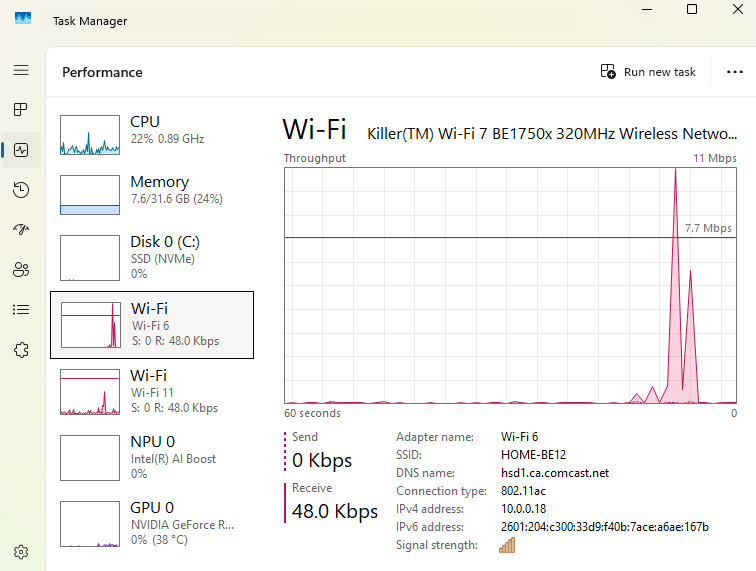Open the Startup apps page icon

pos(21,229)
